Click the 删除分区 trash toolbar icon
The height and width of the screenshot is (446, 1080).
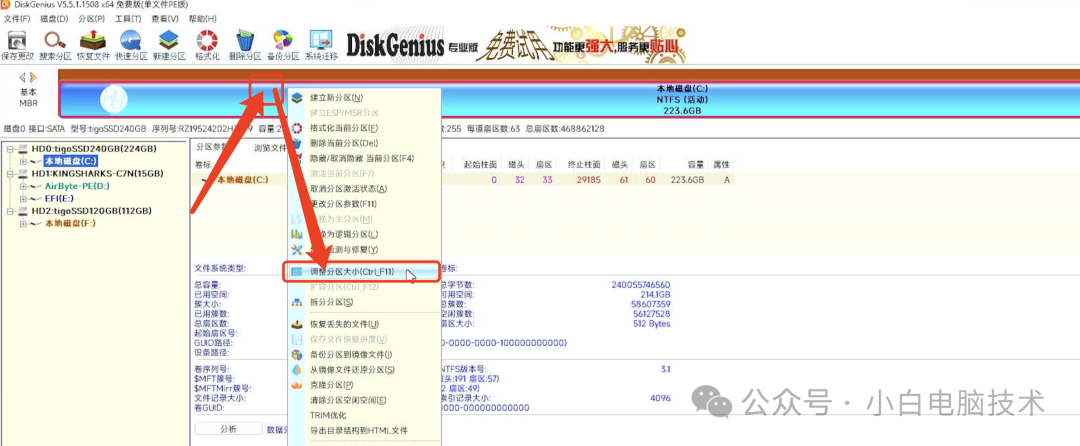pyautogui.click(x=245, y=45)
